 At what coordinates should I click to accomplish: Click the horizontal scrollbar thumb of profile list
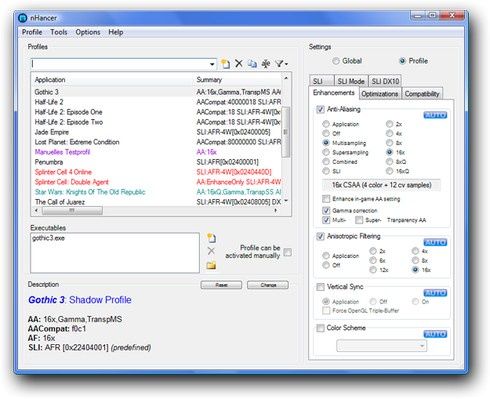click(72, 211)
